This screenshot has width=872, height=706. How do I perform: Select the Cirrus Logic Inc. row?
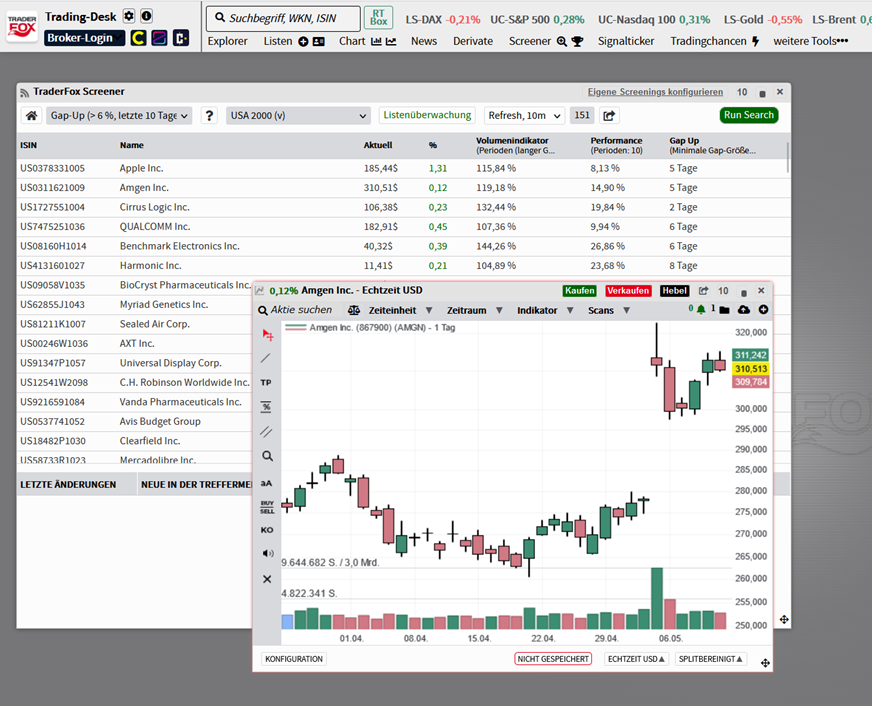coord(403,207)
